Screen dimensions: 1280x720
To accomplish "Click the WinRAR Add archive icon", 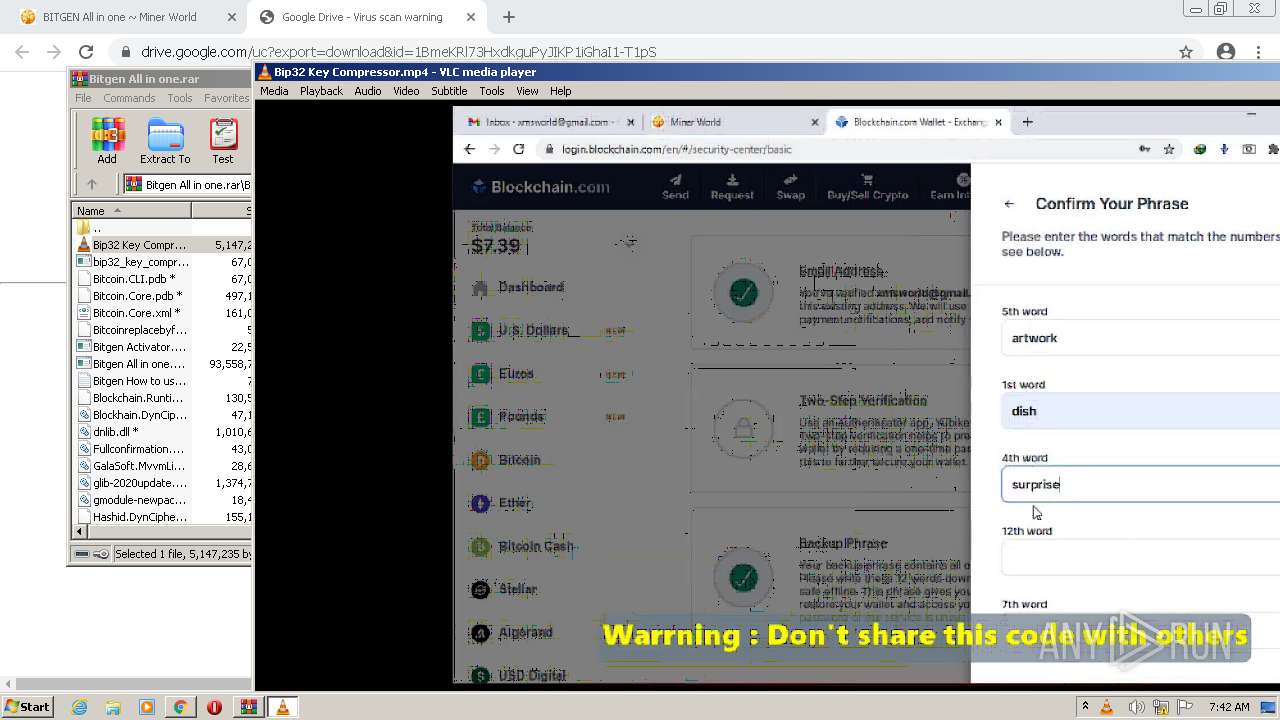I will coord(107,141).
